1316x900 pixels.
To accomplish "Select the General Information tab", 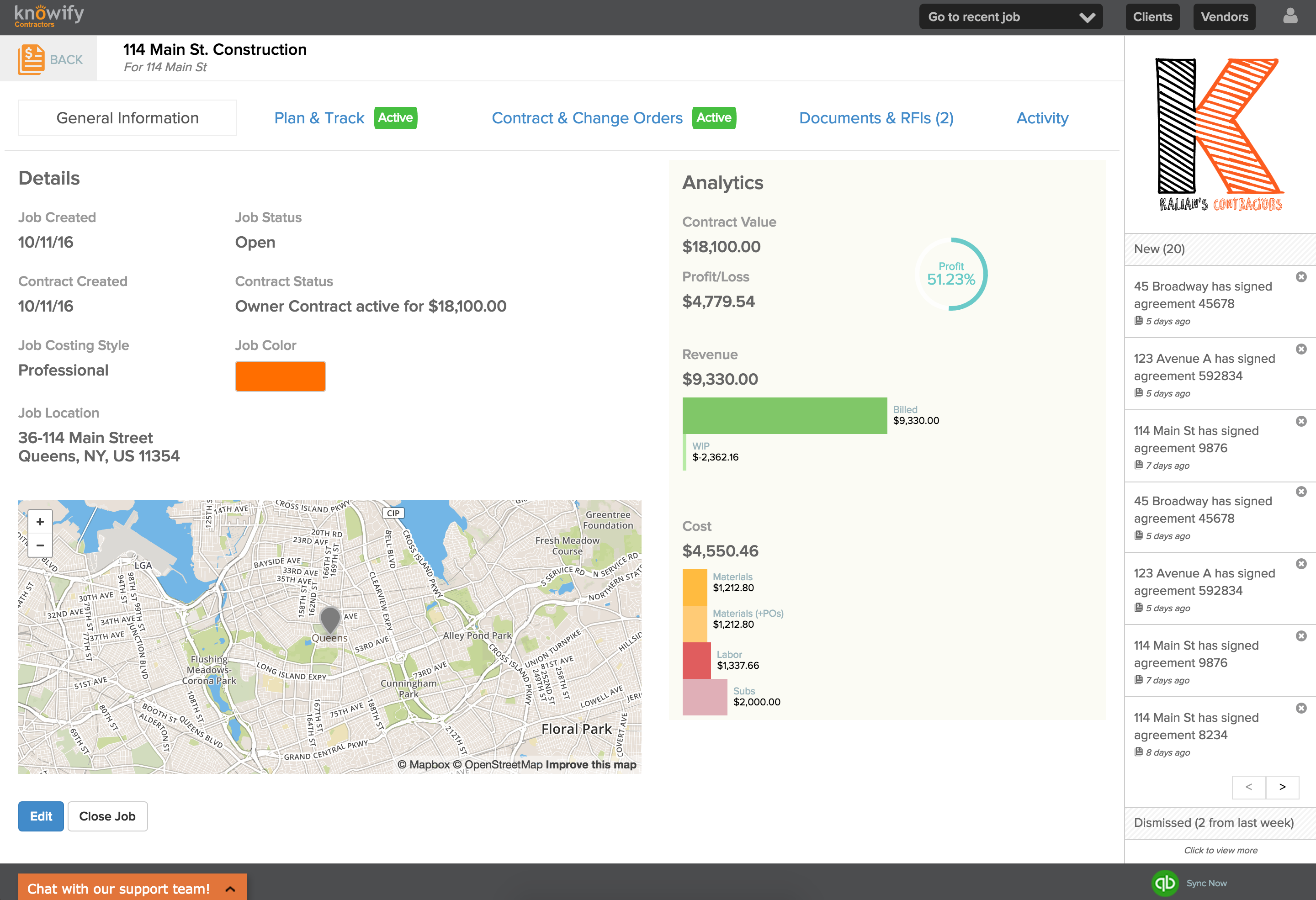I will (127, 118).
